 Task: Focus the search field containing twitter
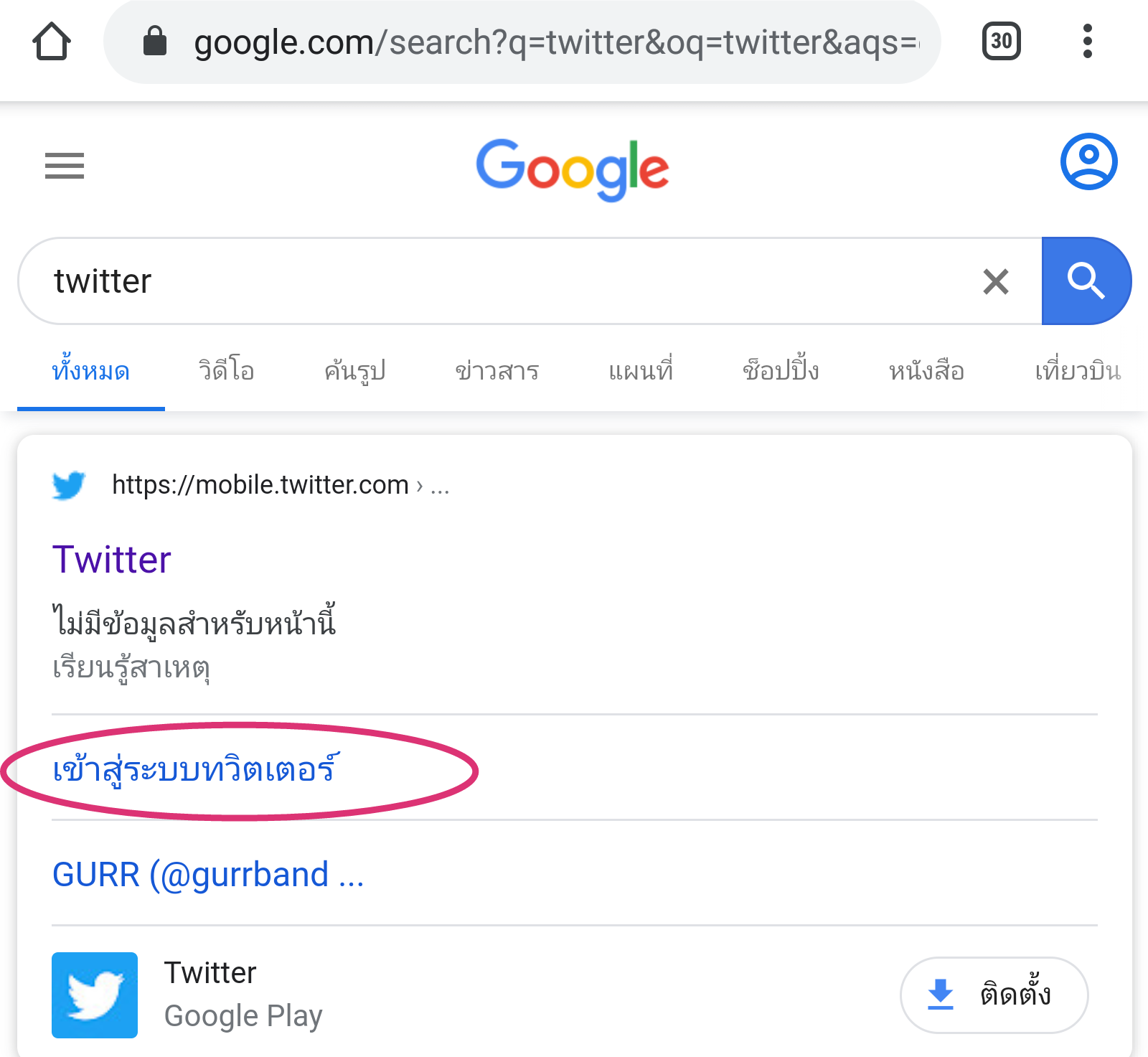coord(502,281)
